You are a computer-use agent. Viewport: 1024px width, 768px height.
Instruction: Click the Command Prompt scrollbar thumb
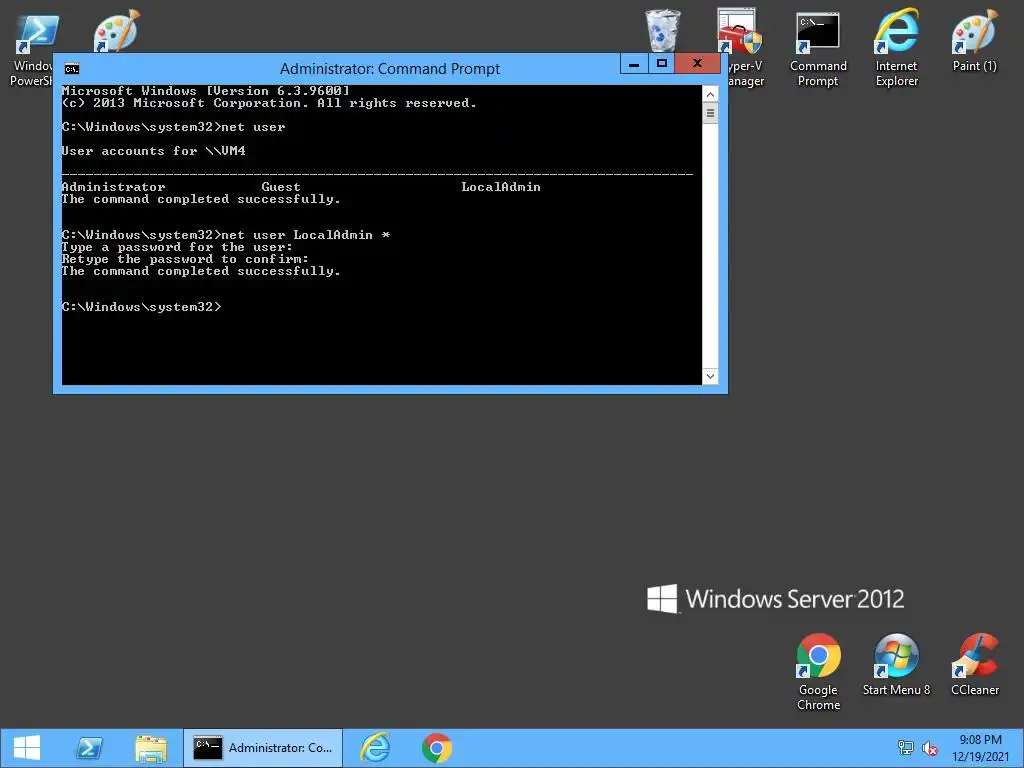[x=710, y=113]
